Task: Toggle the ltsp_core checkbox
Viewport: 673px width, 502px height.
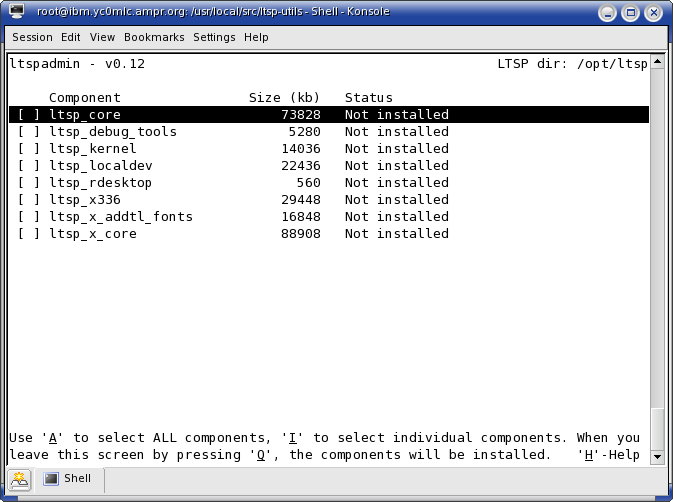Action: (x=29, y=115)
